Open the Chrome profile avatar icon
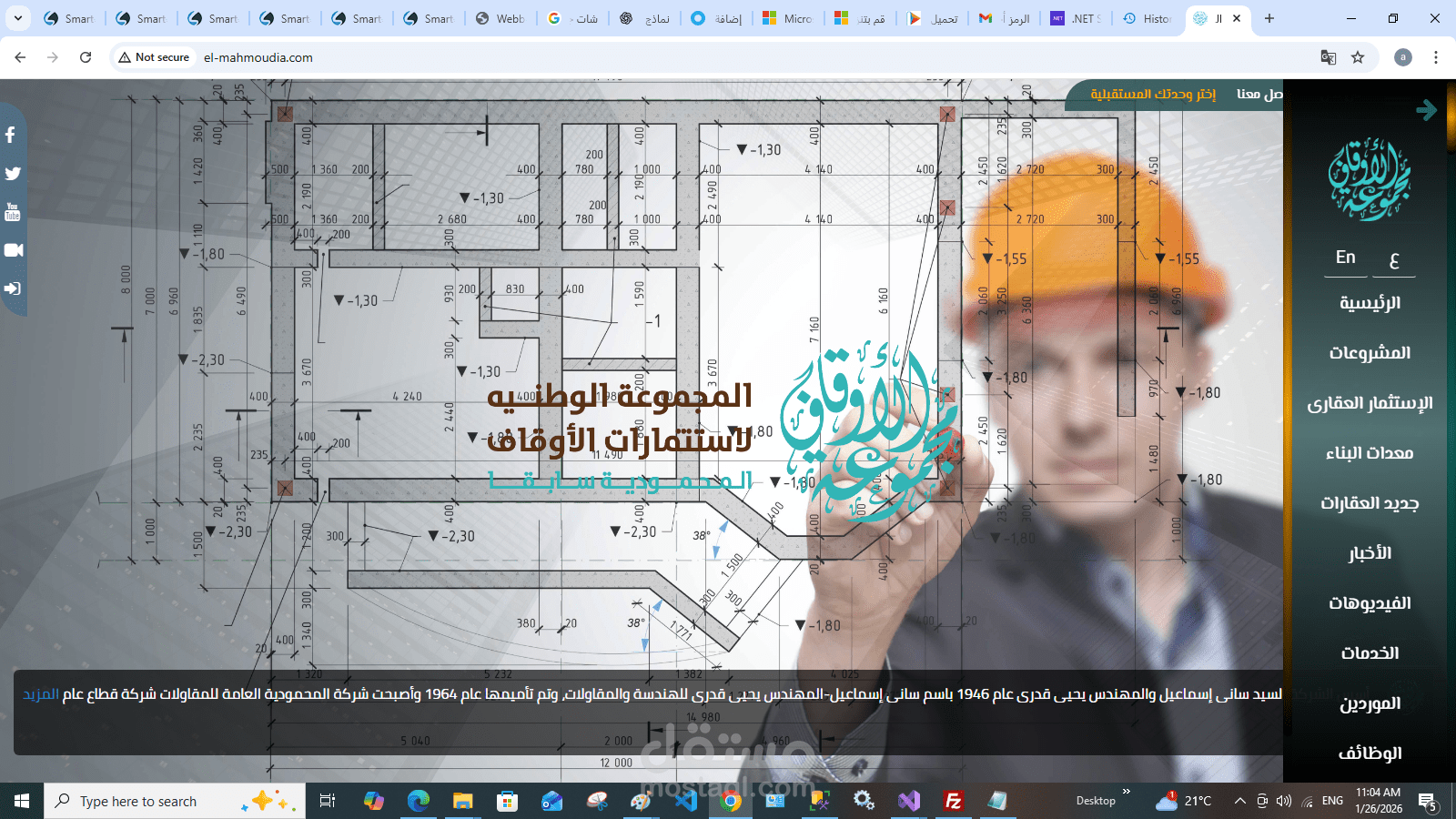1456x819 pixels. 1402,56
